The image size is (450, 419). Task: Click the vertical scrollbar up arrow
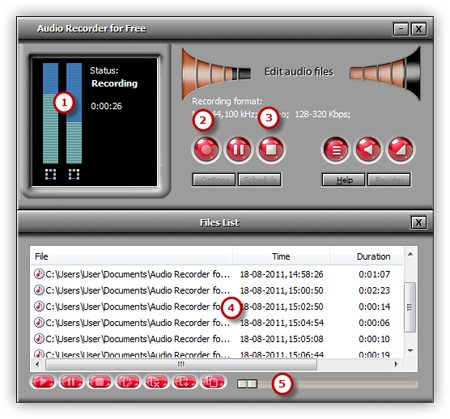tap(410, 254)
